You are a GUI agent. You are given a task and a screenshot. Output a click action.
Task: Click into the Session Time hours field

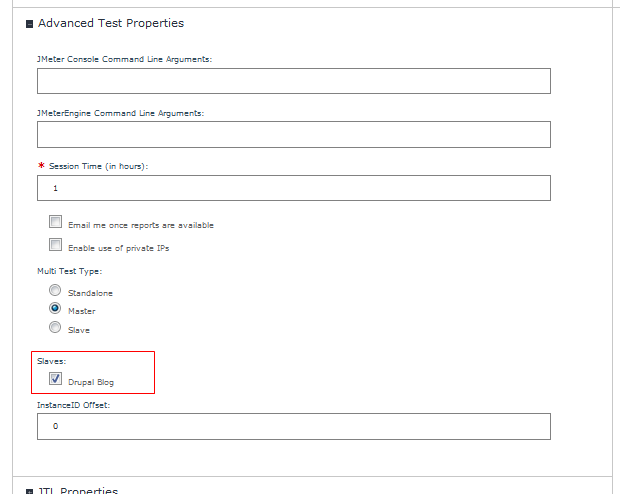tap(294, 188)
